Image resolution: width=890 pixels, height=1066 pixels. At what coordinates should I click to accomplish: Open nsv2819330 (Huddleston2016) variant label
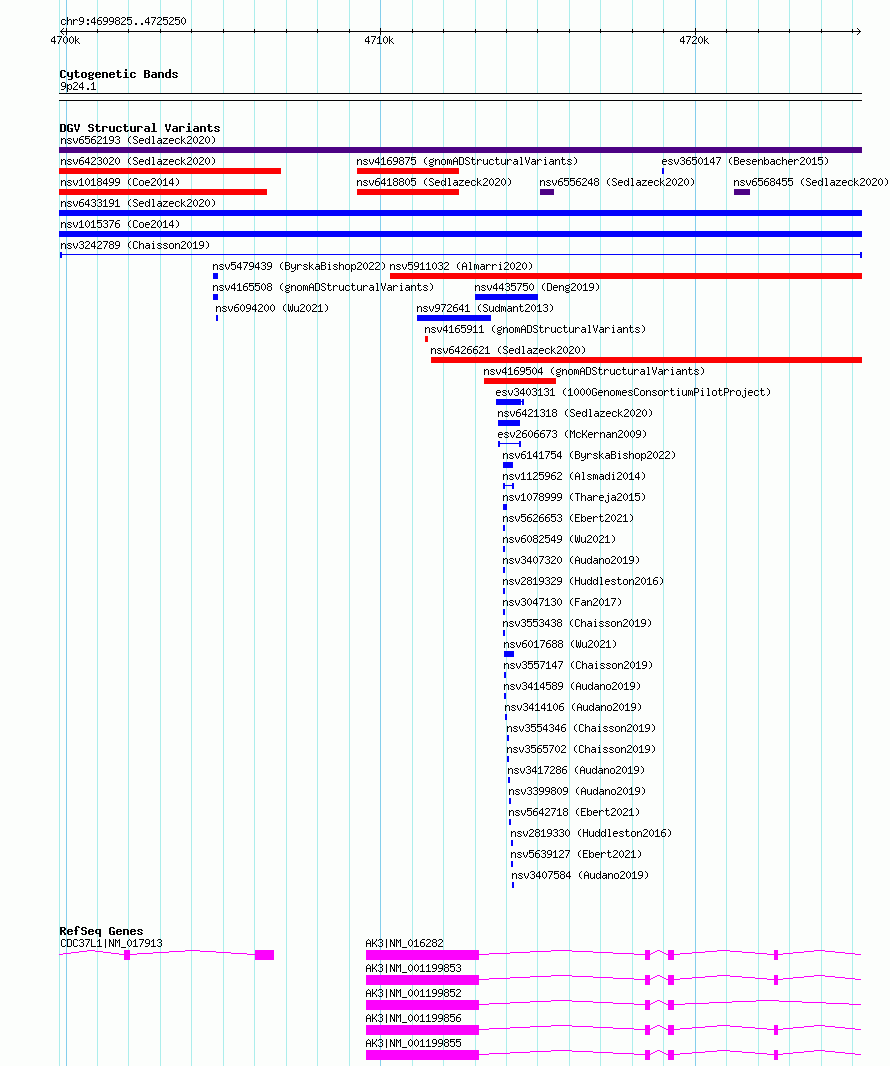click(591, 834)
